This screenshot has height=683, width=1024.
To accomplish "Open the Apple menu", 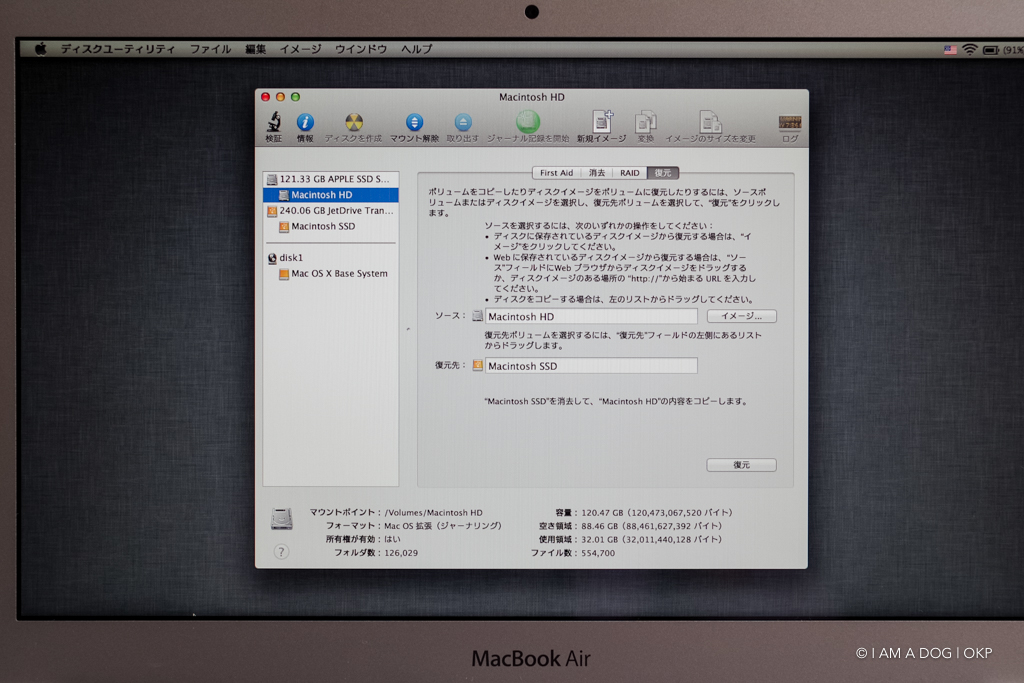I will tap(40, 49).
